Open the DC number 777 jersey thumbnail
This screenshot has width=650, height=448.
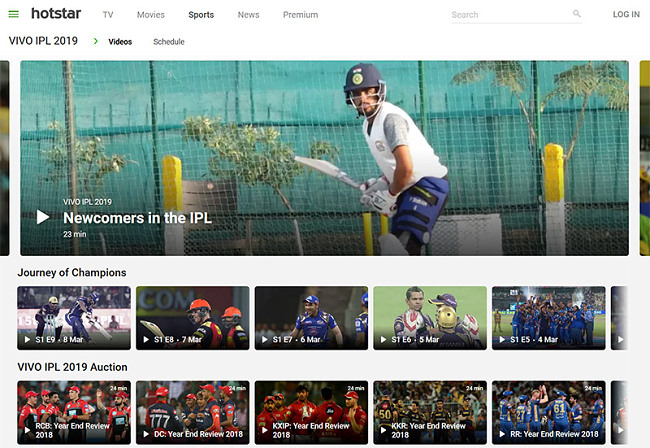point(193,412)
